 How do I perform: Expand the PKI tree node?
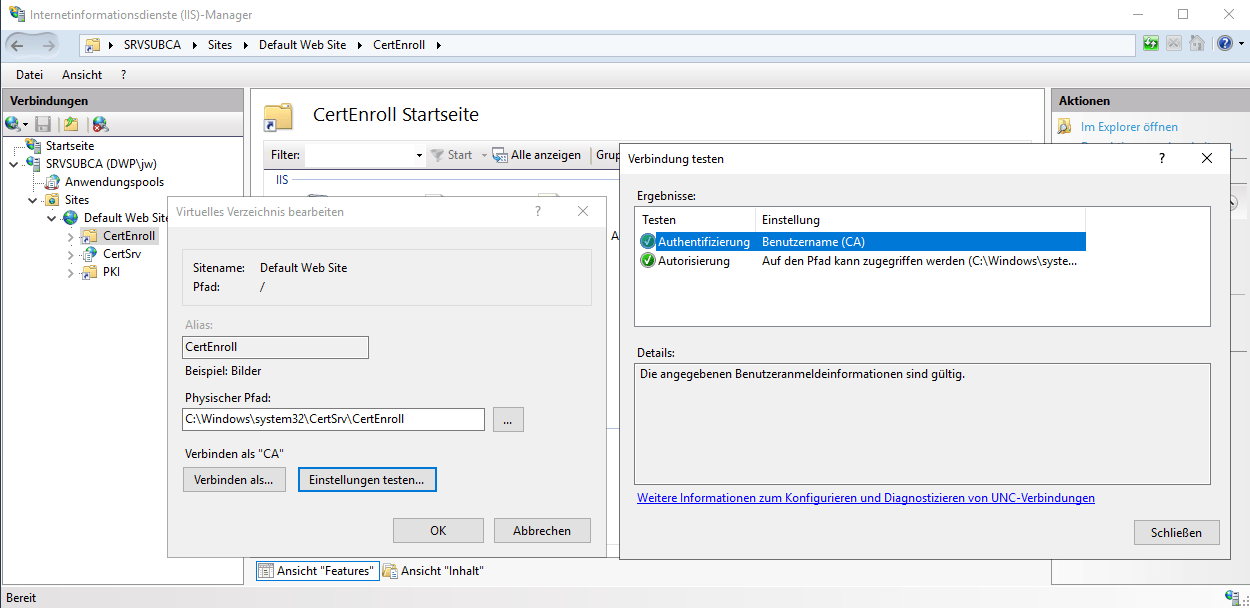click(71, 272)
